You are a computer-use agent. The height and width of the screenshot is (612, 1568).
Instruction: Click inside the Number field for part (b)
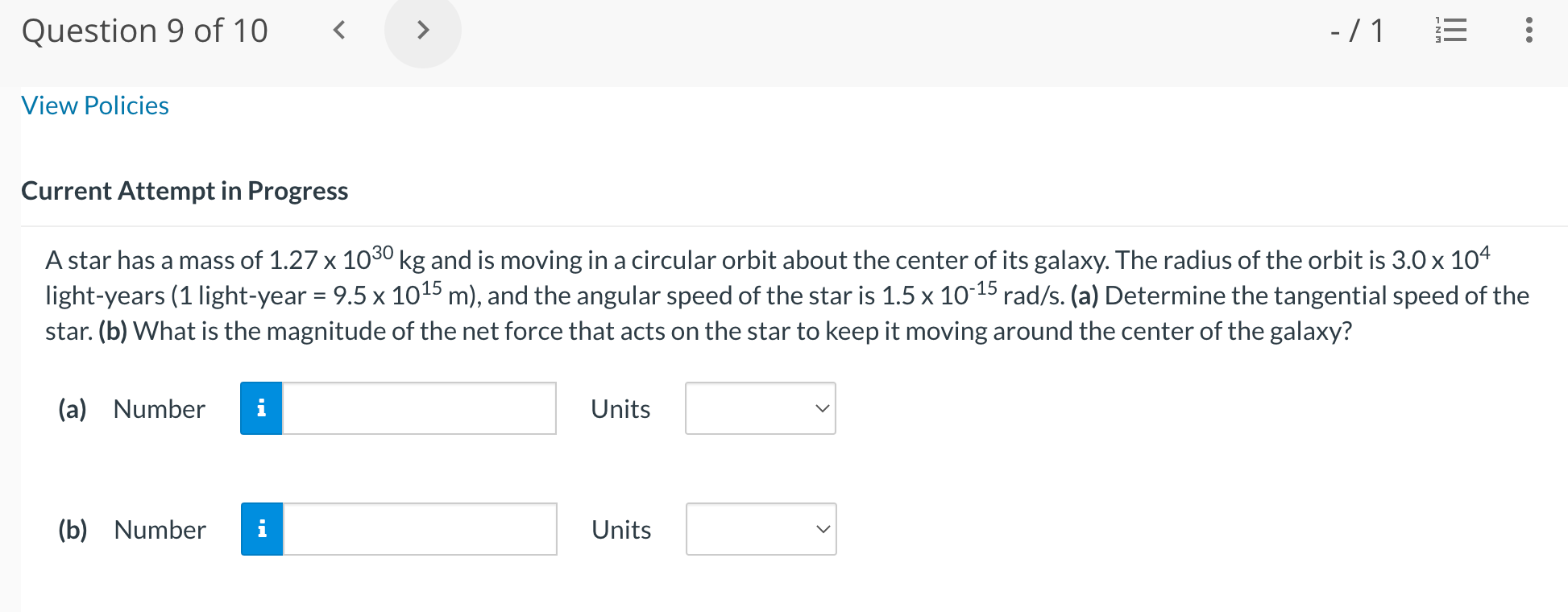(x=419, y=529)
